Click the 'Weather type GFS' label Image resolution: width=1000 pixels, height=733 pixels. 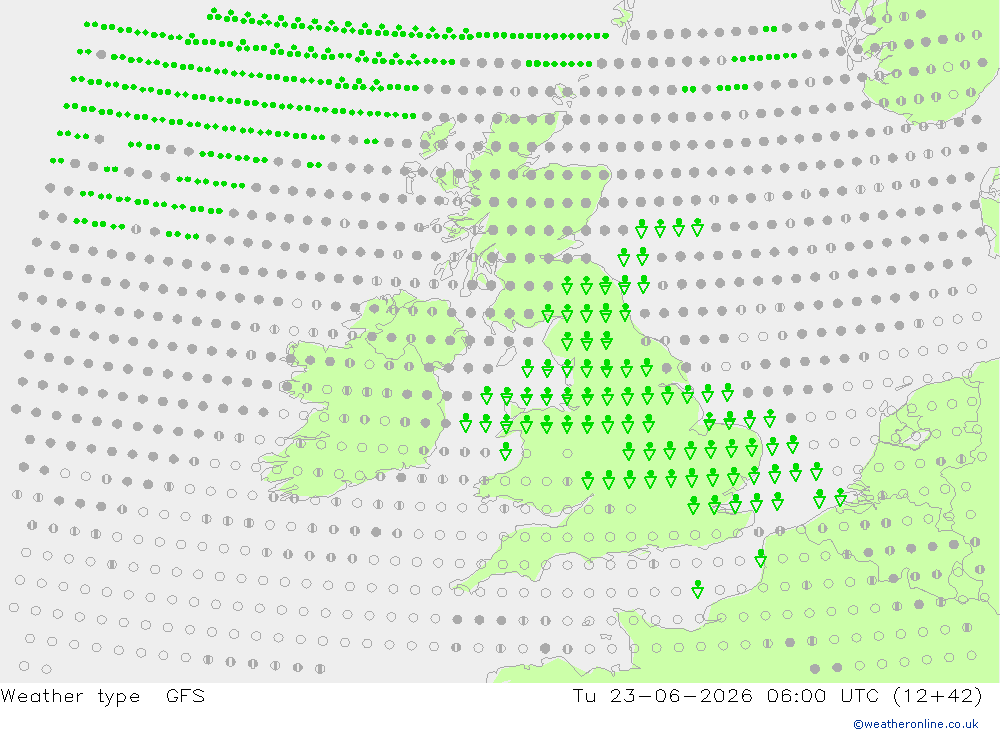coord(103,696)
